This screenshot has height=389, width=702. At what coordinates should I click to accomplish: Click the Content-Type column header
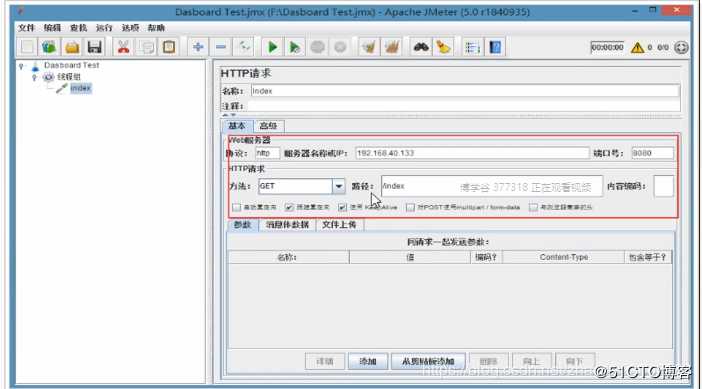pyautogui.click(x=563, y=257)
